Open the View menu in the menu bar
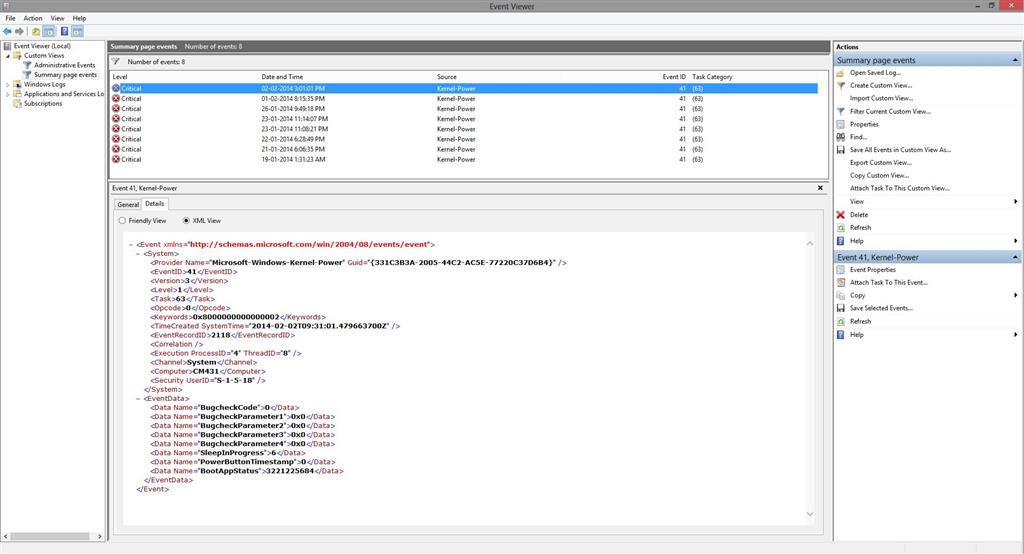 click(57, 18)
